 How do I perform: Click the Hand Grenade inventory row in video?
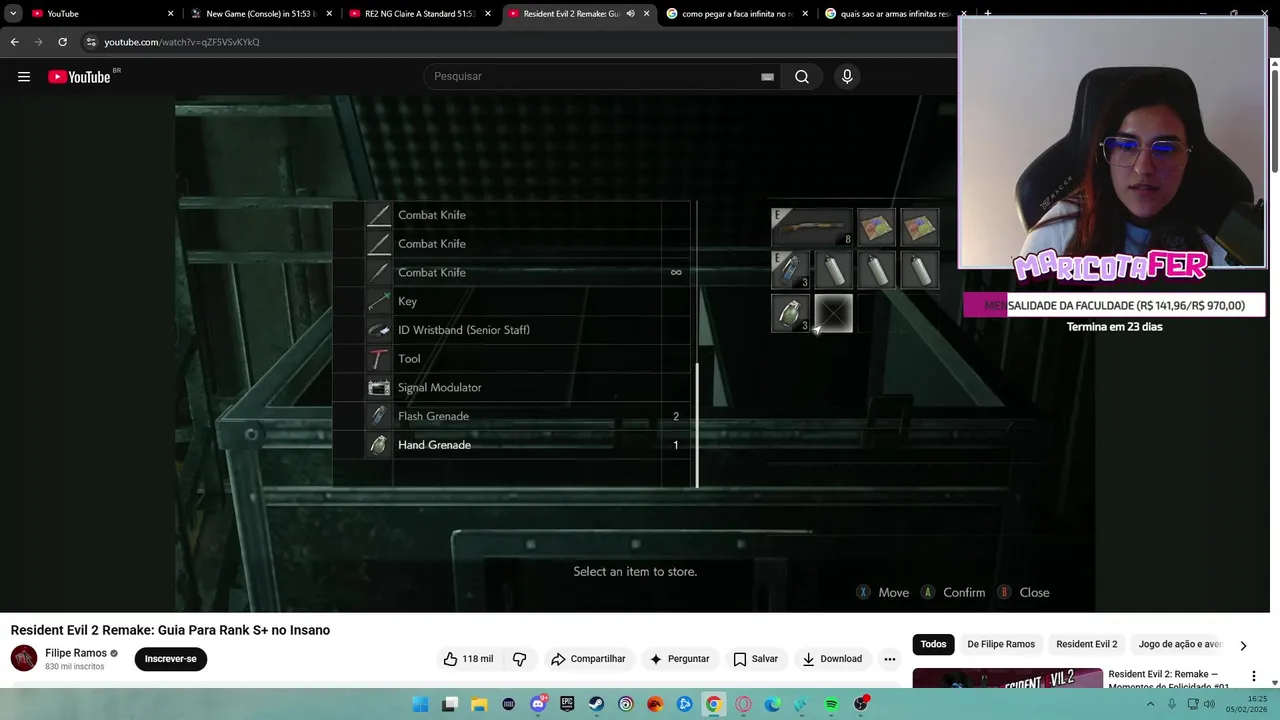pyautogui.click(x=512, y=445)
